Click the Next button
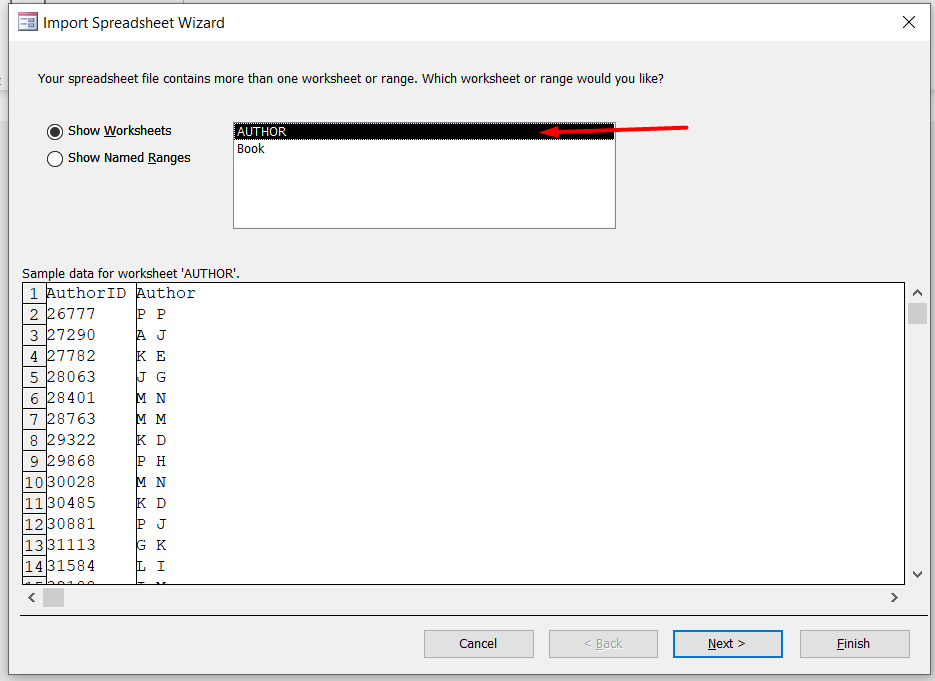935x681 pixels. (727, 644)
